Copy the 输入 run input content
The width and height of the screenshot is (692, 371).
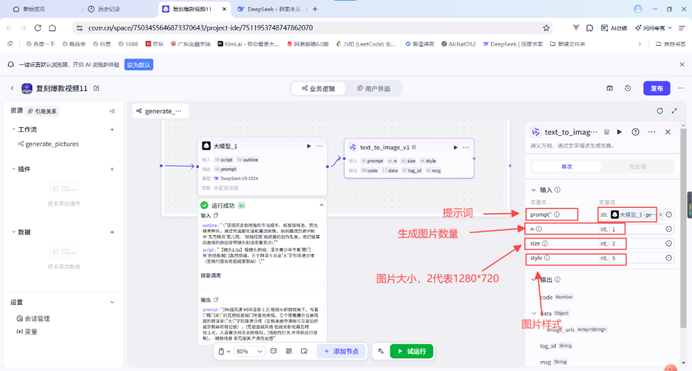click(216, 215)
